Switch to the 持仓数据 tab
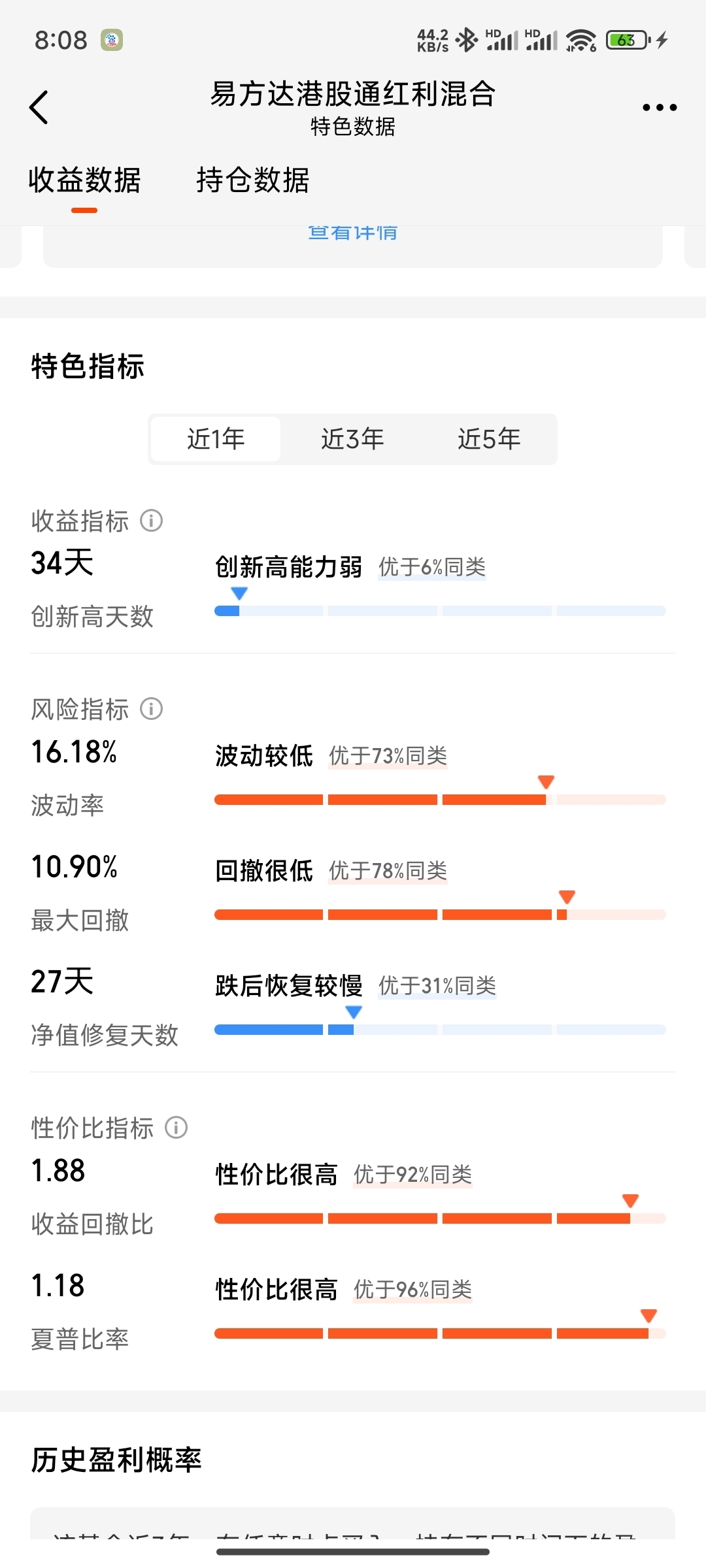706x1568 pixels. [x=253, y=180]
